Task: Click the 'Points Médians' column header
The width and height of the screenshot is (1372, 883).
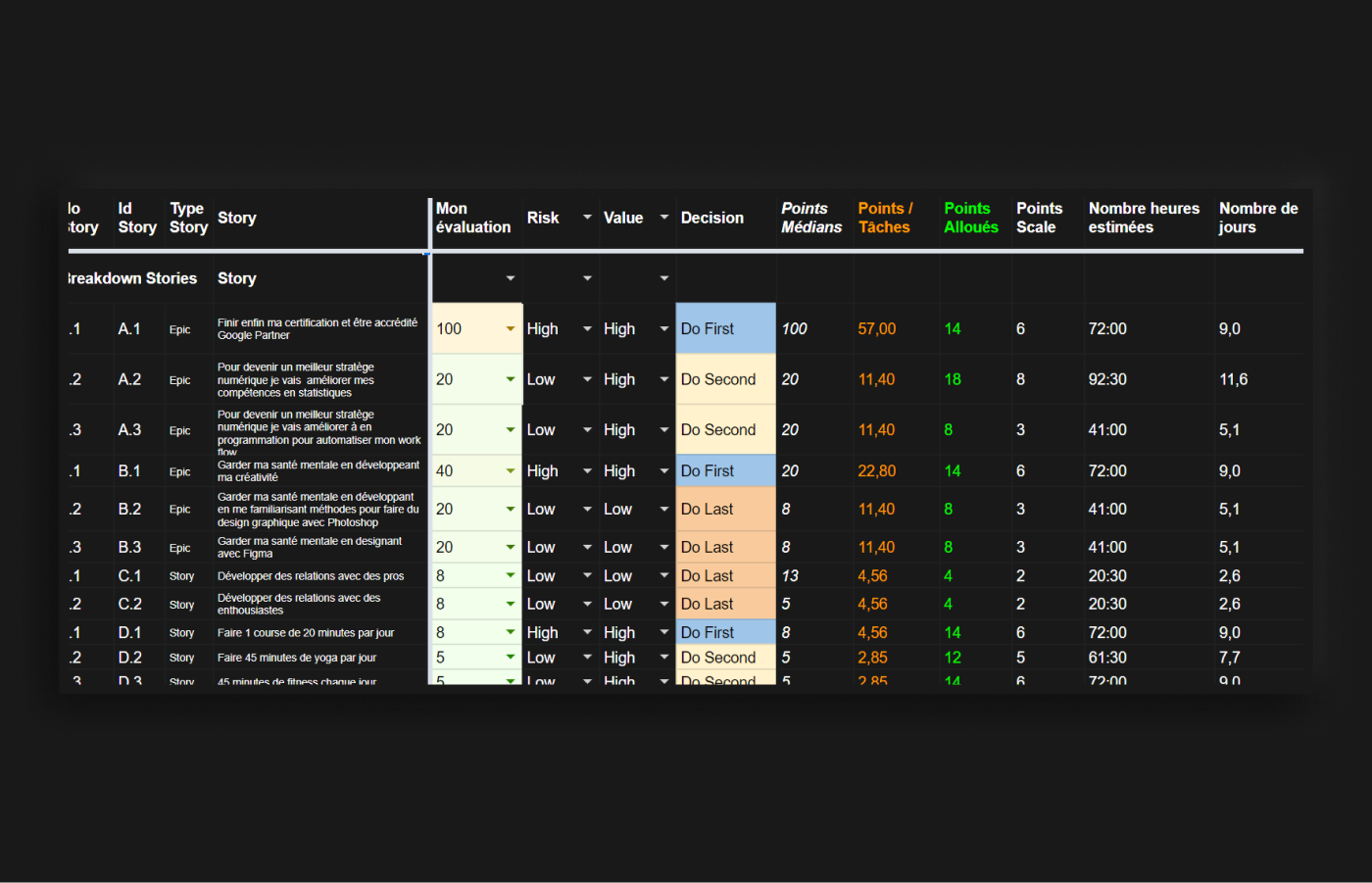Action: pos(811,218)
